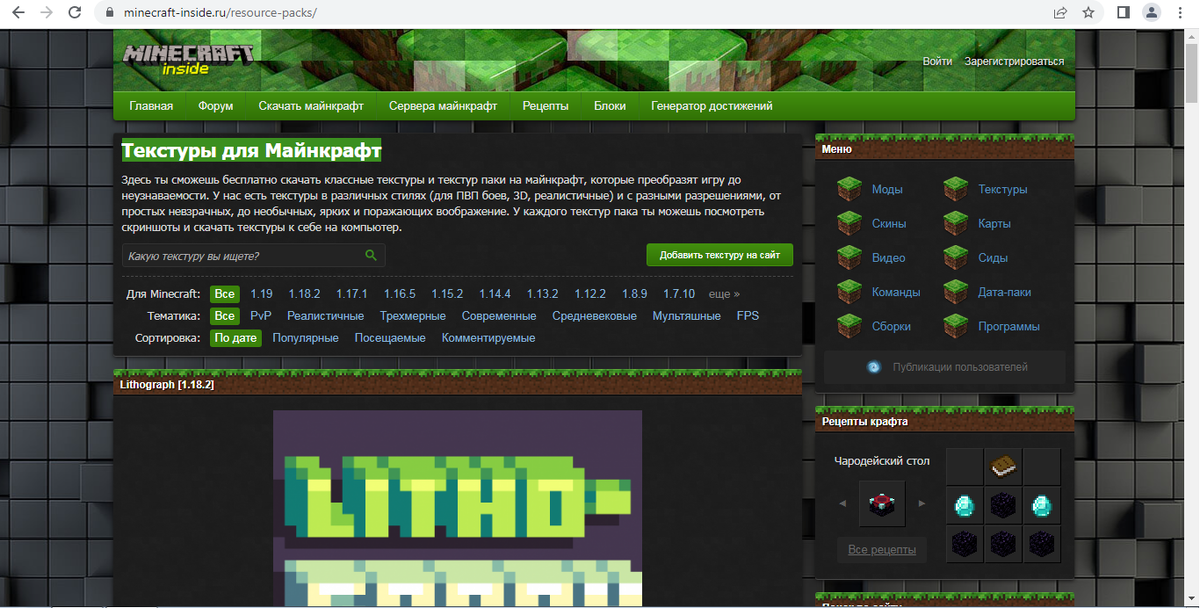Open the Chrome three-dot menu
The height and width of the screenshot is (608, 1200).
(x=1180, y=14)
